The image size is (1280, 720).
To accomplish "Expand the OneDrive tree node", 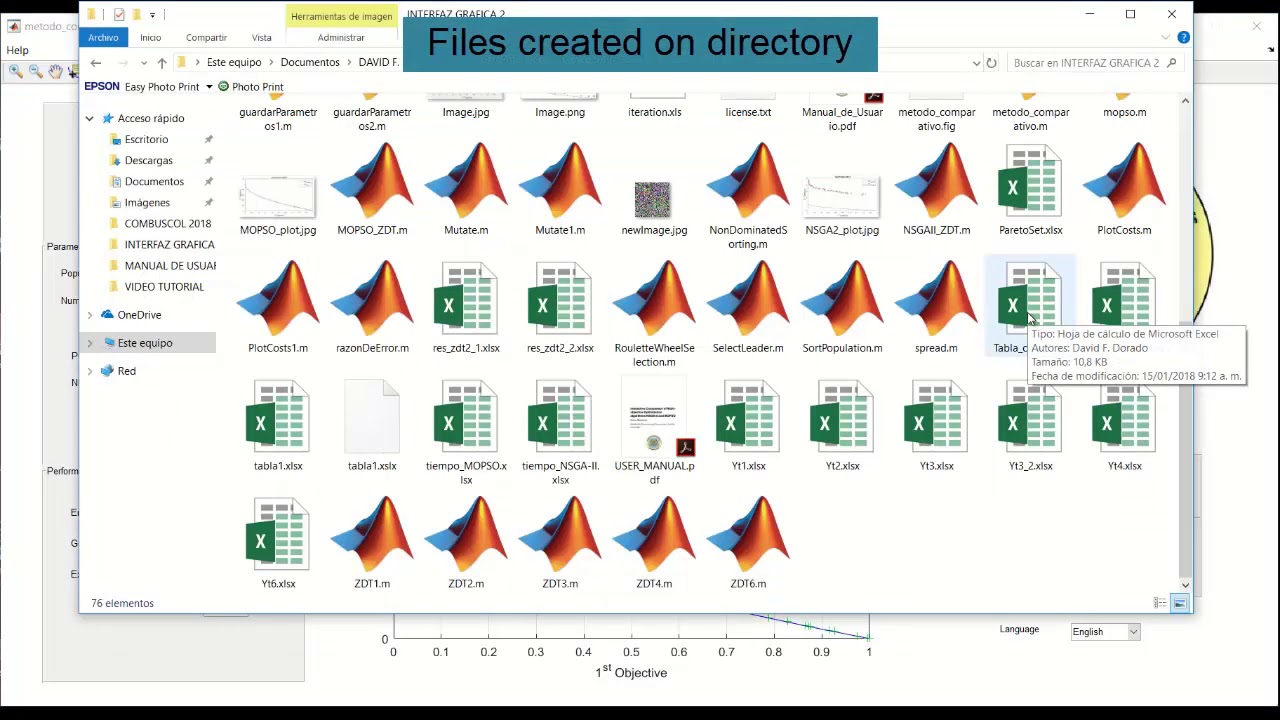I will (x=89, y=315).
